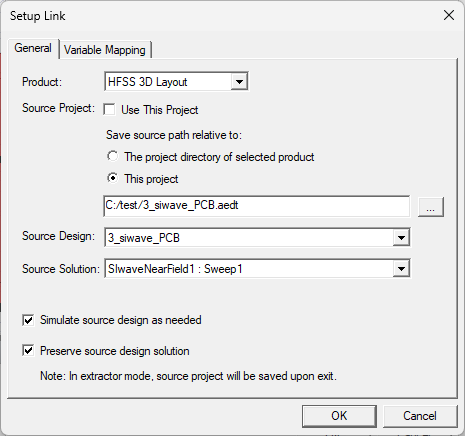
Task: Select the This project radio button
Action: 113,178
